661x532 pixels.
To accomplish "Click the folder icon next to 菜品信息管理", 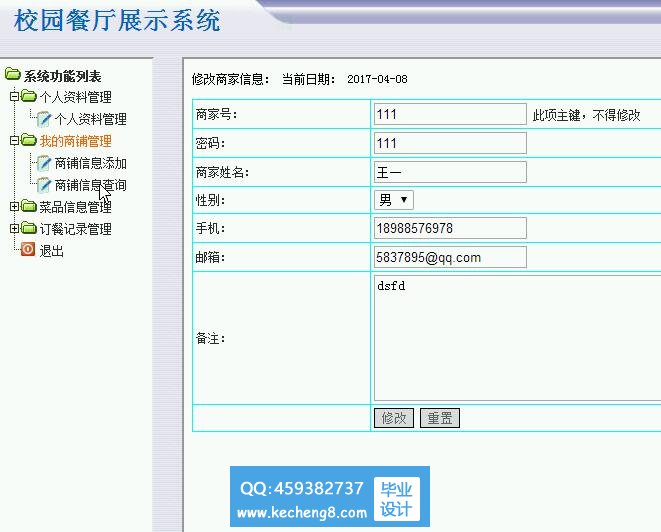I will coord(29,206).
